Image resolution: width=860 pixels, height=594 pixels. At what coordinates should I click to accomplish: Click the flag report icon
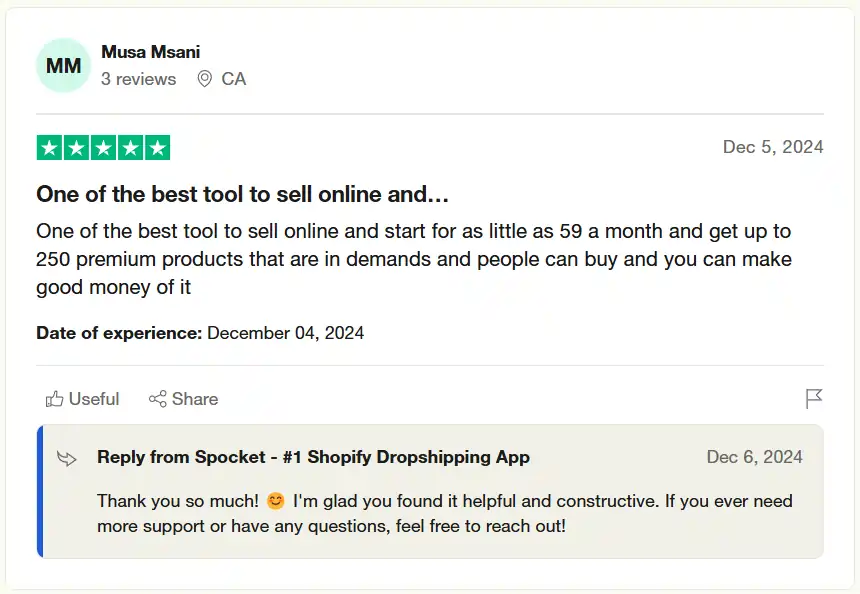point(814,399)
